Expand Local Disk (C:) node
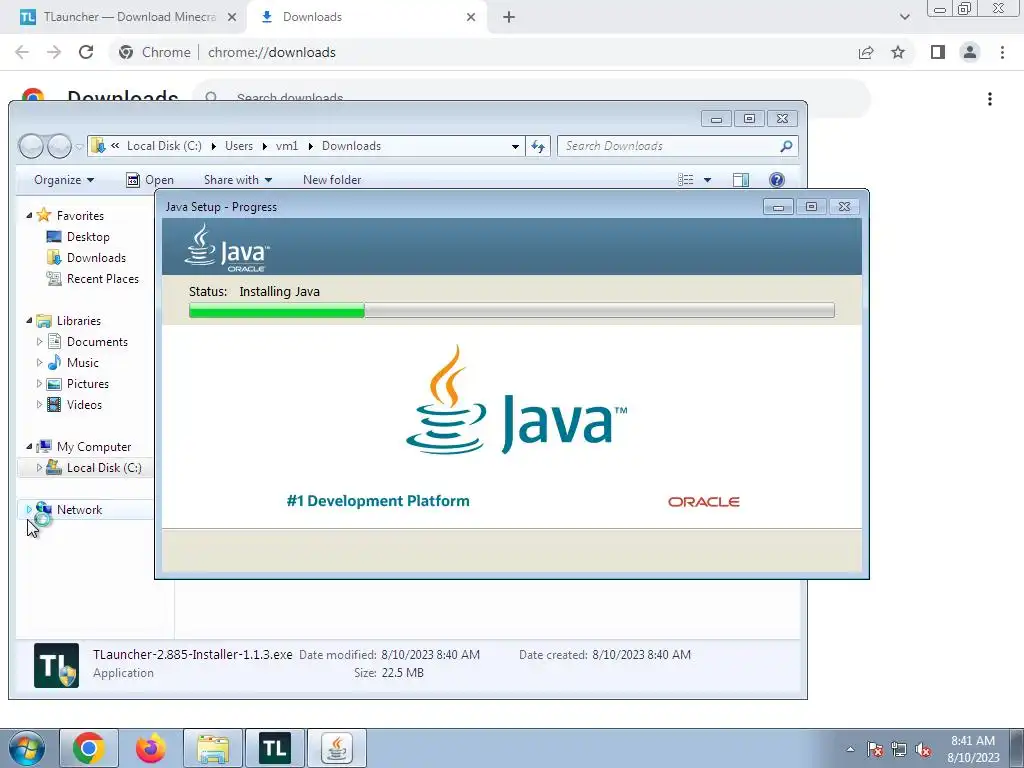The height and width of the screenshot is (768, 1024). coord(39,468)
